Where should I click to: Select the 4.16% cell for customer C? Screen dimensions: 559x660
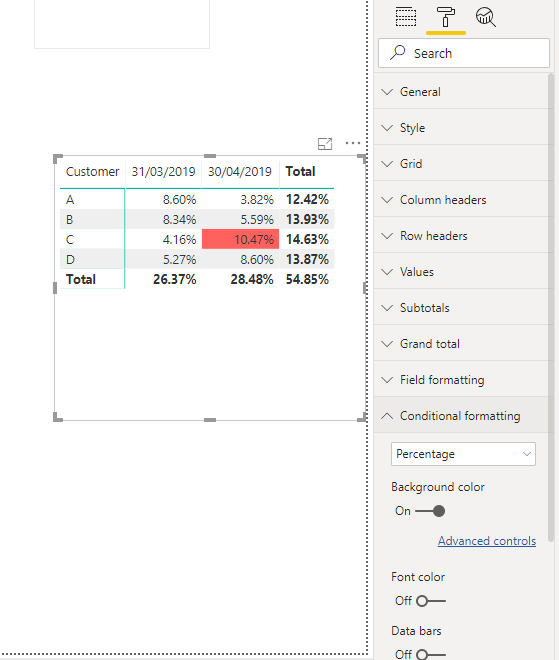coord(179,240)
